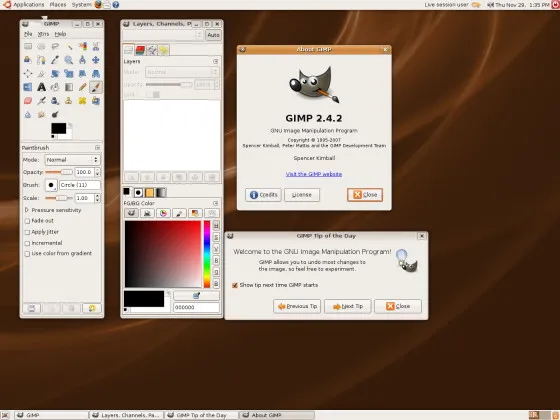Select the Shear tool
The height and width of the screenshot is (420, 560).
click(82, 74)
